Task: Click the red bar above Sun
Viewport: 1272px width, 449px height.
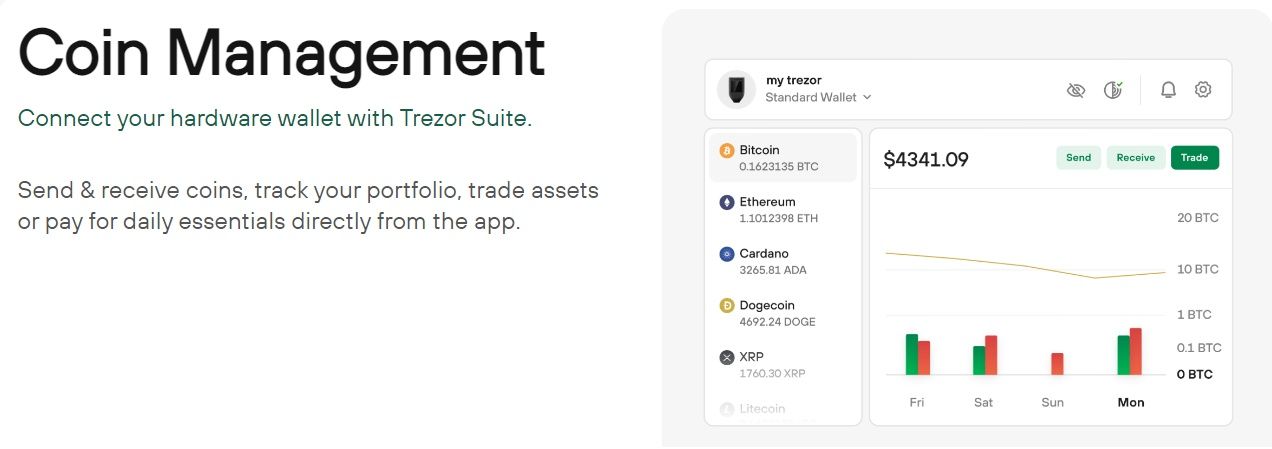Action: pos(1057,363)
